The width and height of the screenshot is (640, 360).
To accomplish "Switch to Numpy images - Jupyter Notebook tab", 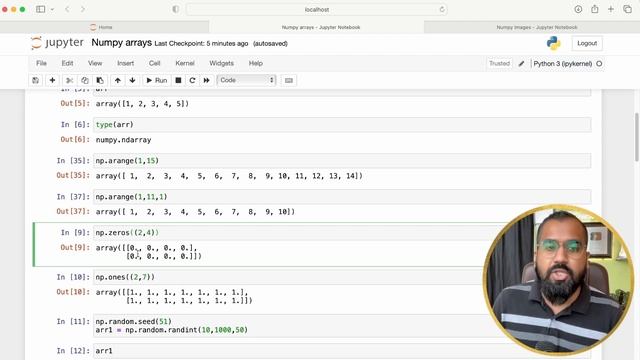I will pos(537,27).
